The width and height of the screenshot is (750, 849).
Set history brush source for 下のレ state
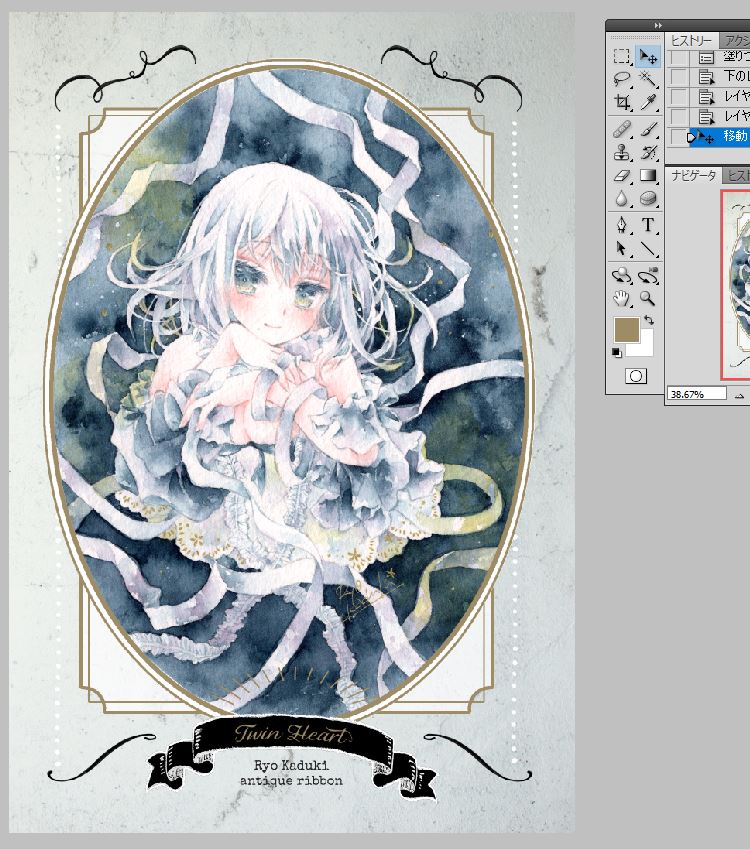click(x=678, y=76)
